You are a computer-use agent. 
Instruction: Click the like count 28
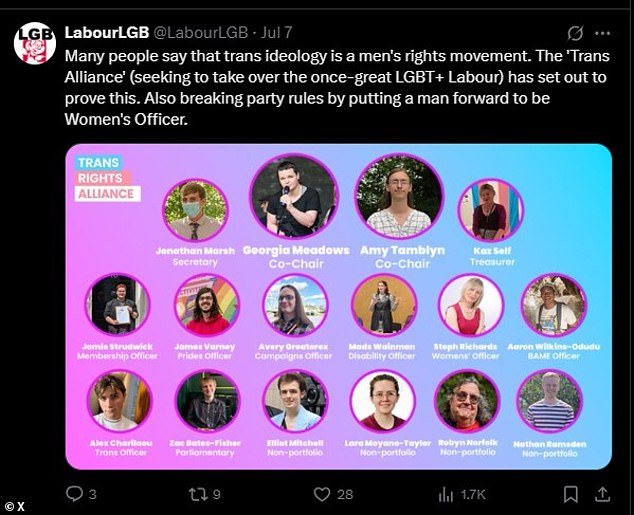point(345,494)
